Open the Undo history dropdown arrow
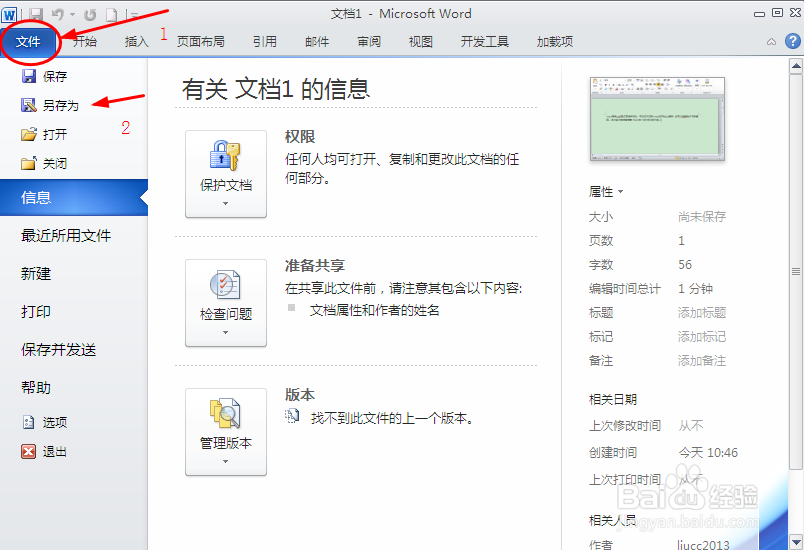Image resolution: width=804 pixels, height=550 pixels. (72, 14)
